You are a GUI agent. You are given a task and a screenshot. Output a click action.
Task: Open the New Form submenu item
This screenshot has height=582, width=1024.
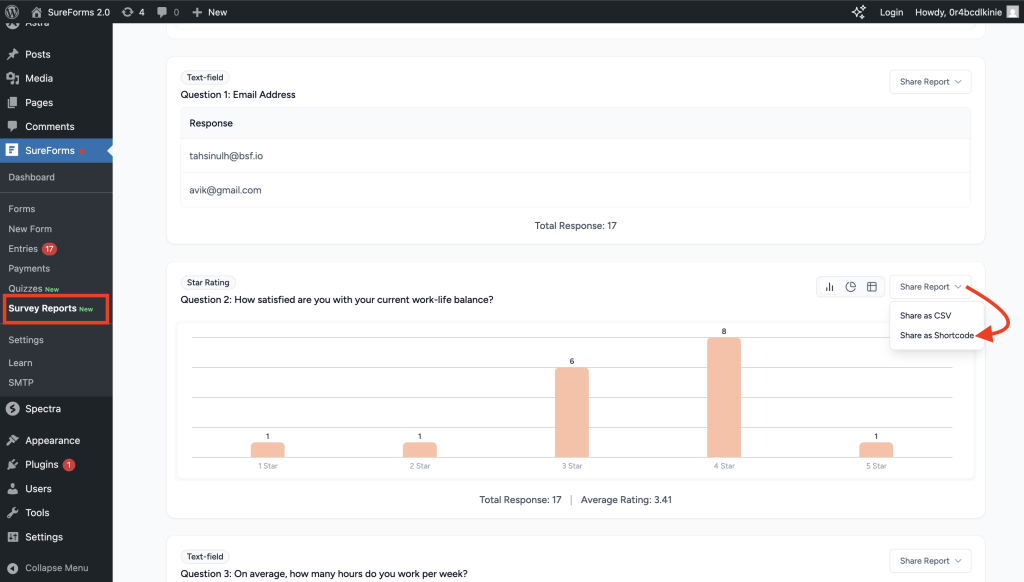coord(30,229)
